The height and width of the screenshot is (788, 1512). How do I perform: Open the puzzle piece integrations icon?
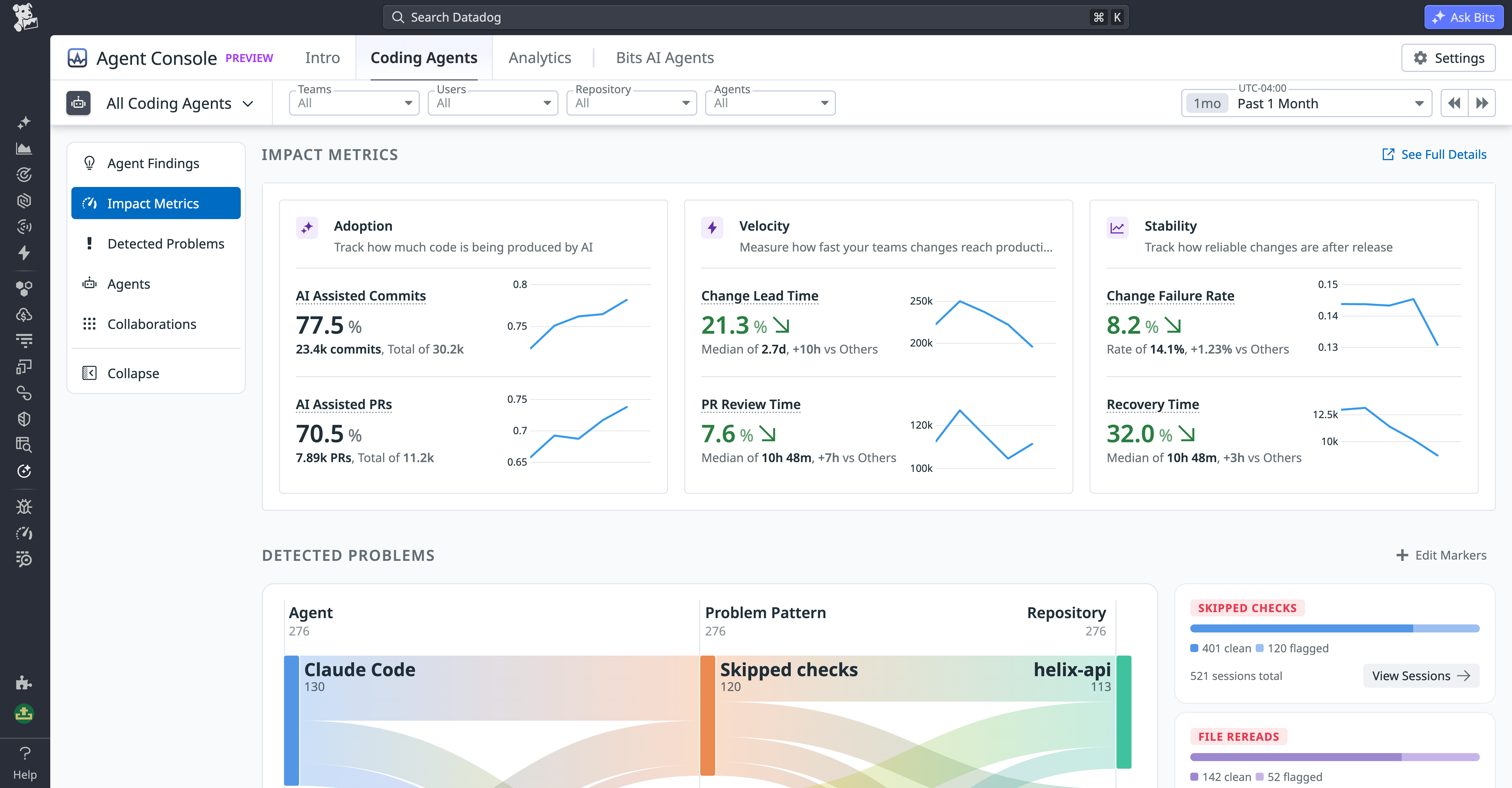24,682
